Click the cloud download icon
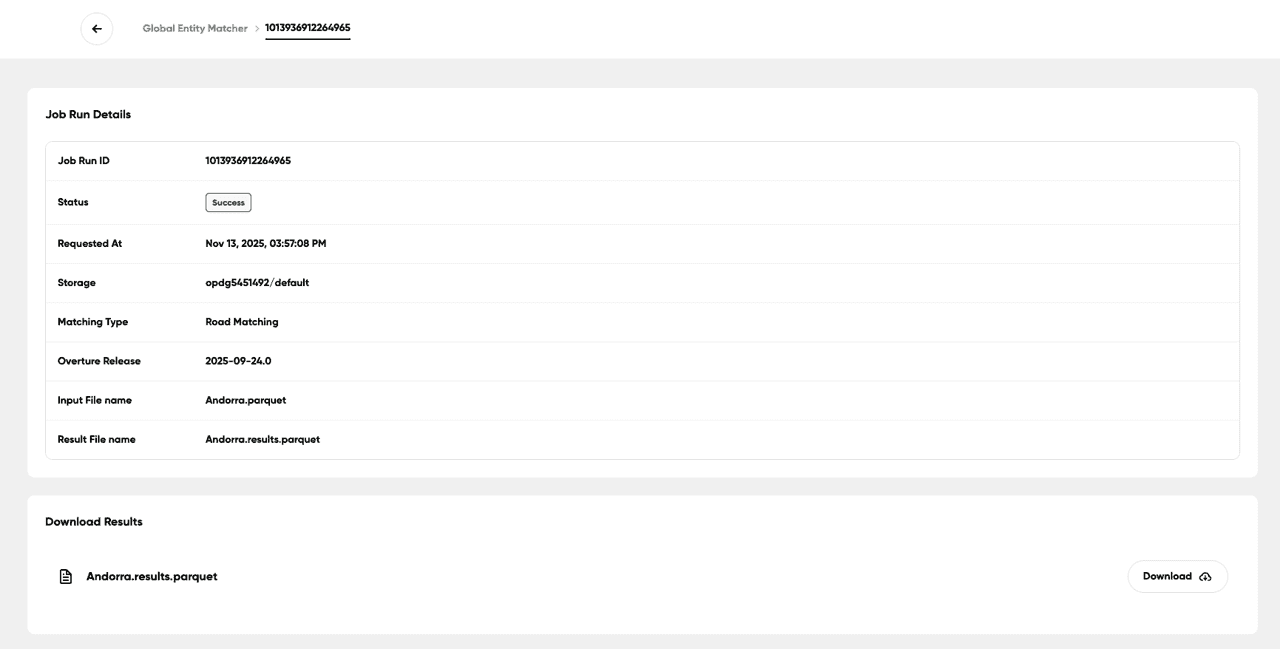This screenshot has width=1280, height=649. tap(1205, 577)
